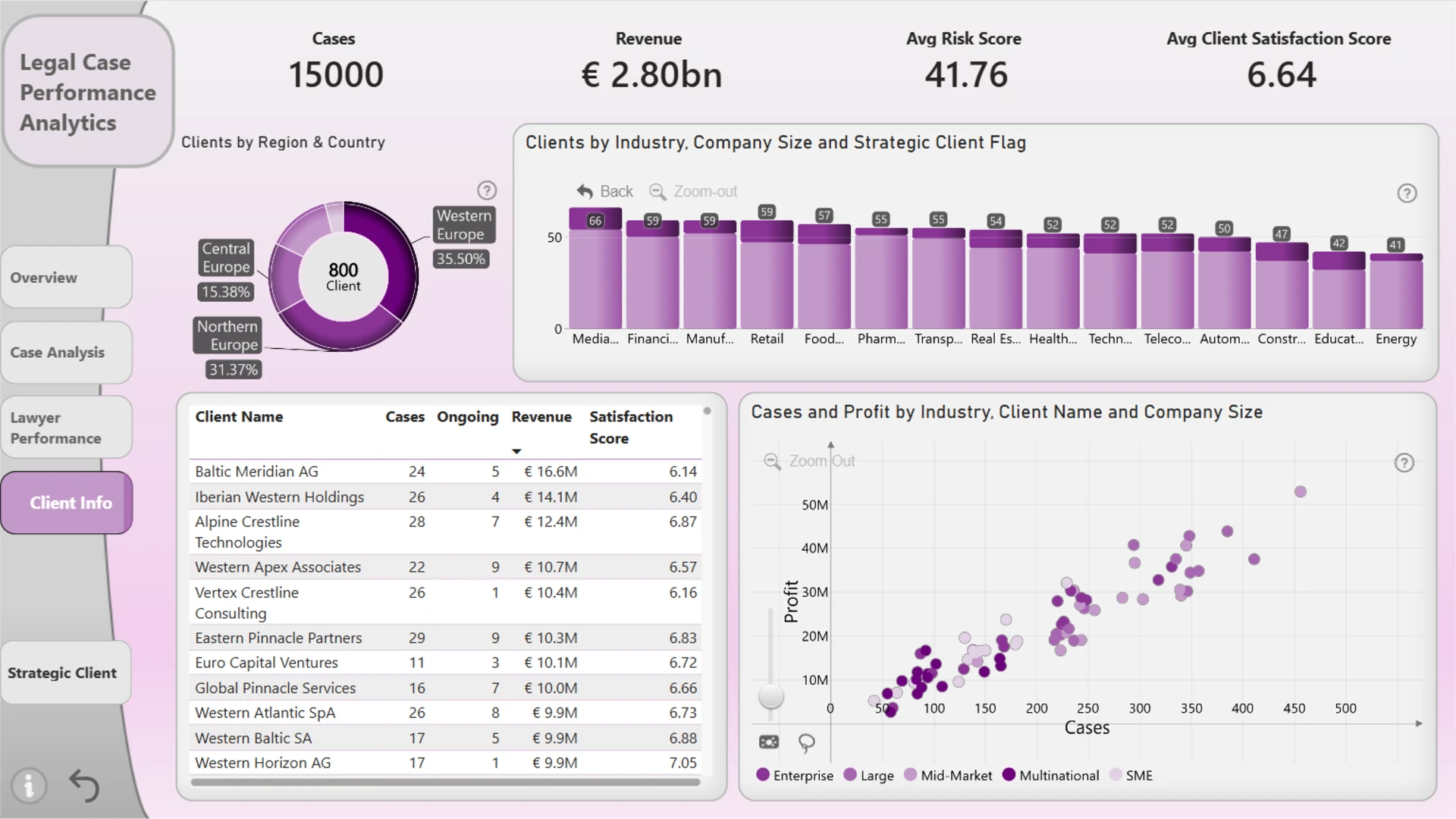
Task: Open the Overview page tab
Action: point(67,278)
